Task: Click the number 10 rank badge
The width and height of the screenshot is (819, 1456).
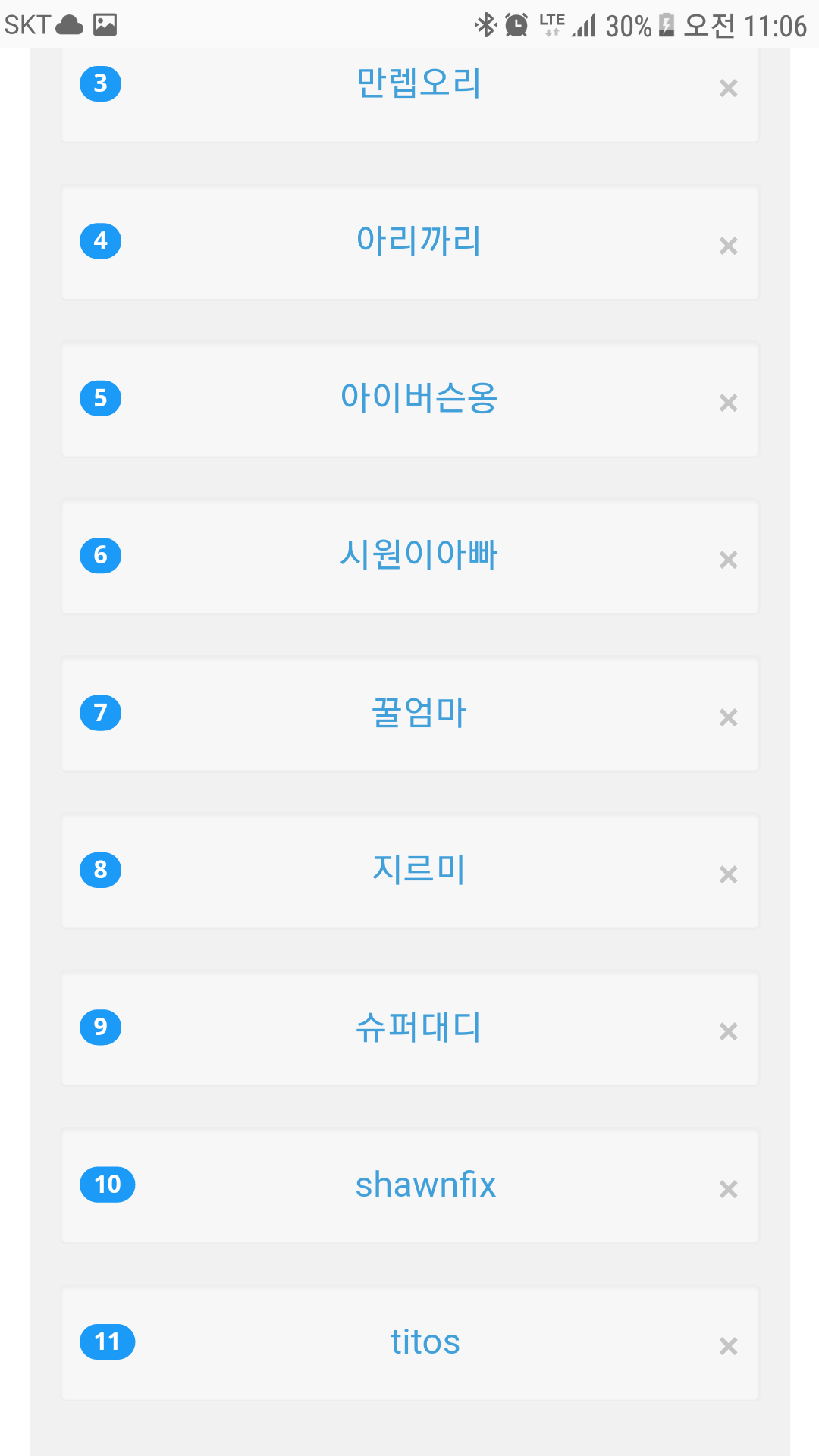Action: 107,1185
